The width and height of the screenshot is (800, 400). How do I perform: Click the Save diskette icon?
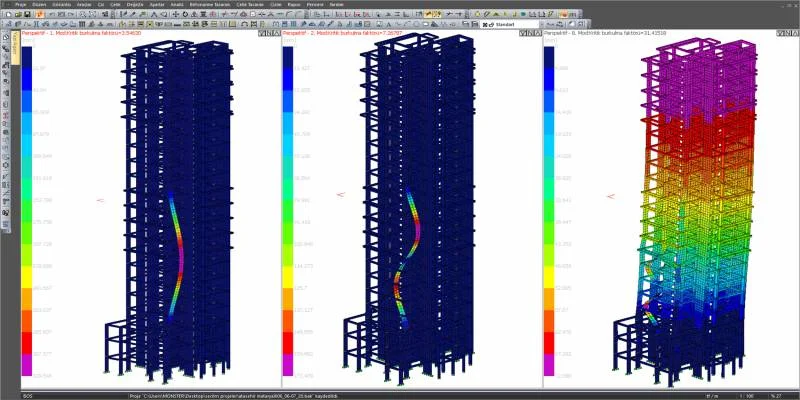(x=27, y=14)
